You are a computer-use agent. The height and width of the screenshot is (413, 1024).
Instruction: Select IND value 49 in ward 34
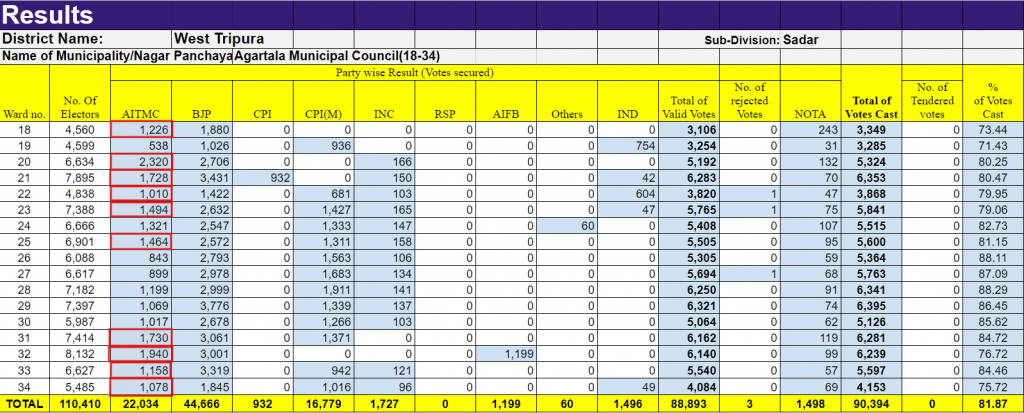[x=628, y=387]
